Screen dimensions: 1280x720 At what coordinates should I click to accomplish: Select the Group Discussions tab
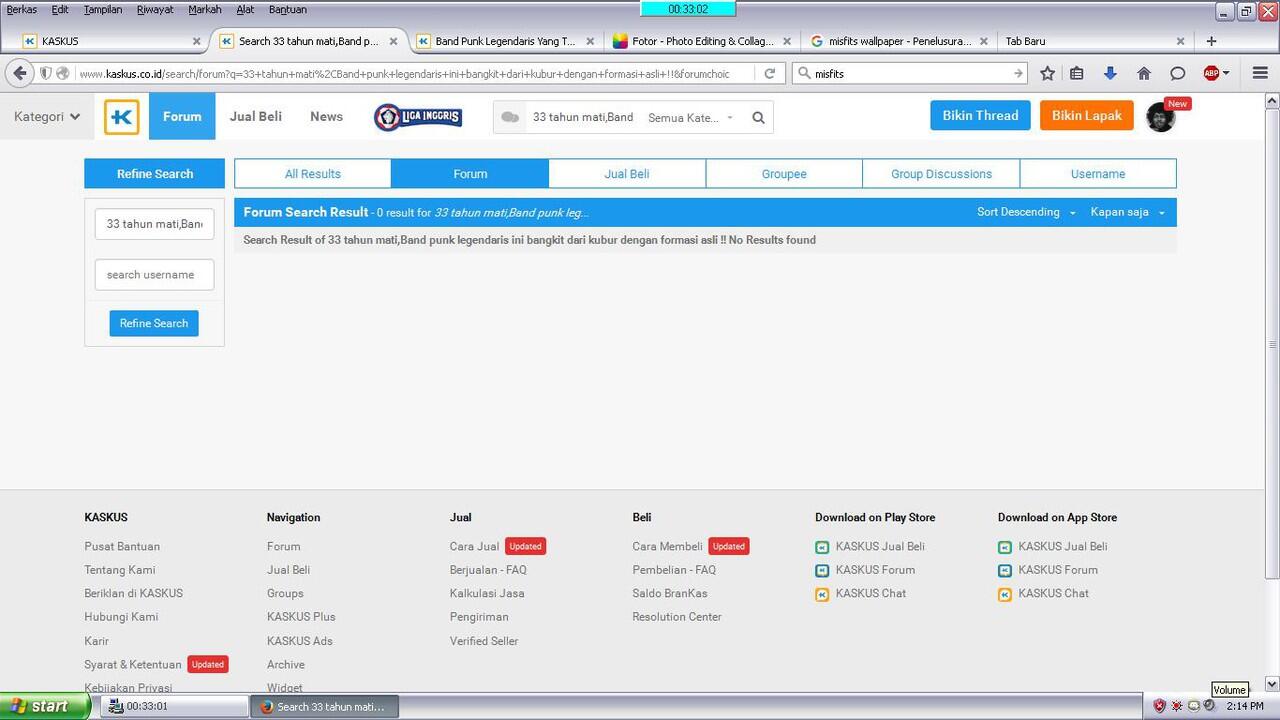pos(941,174)
